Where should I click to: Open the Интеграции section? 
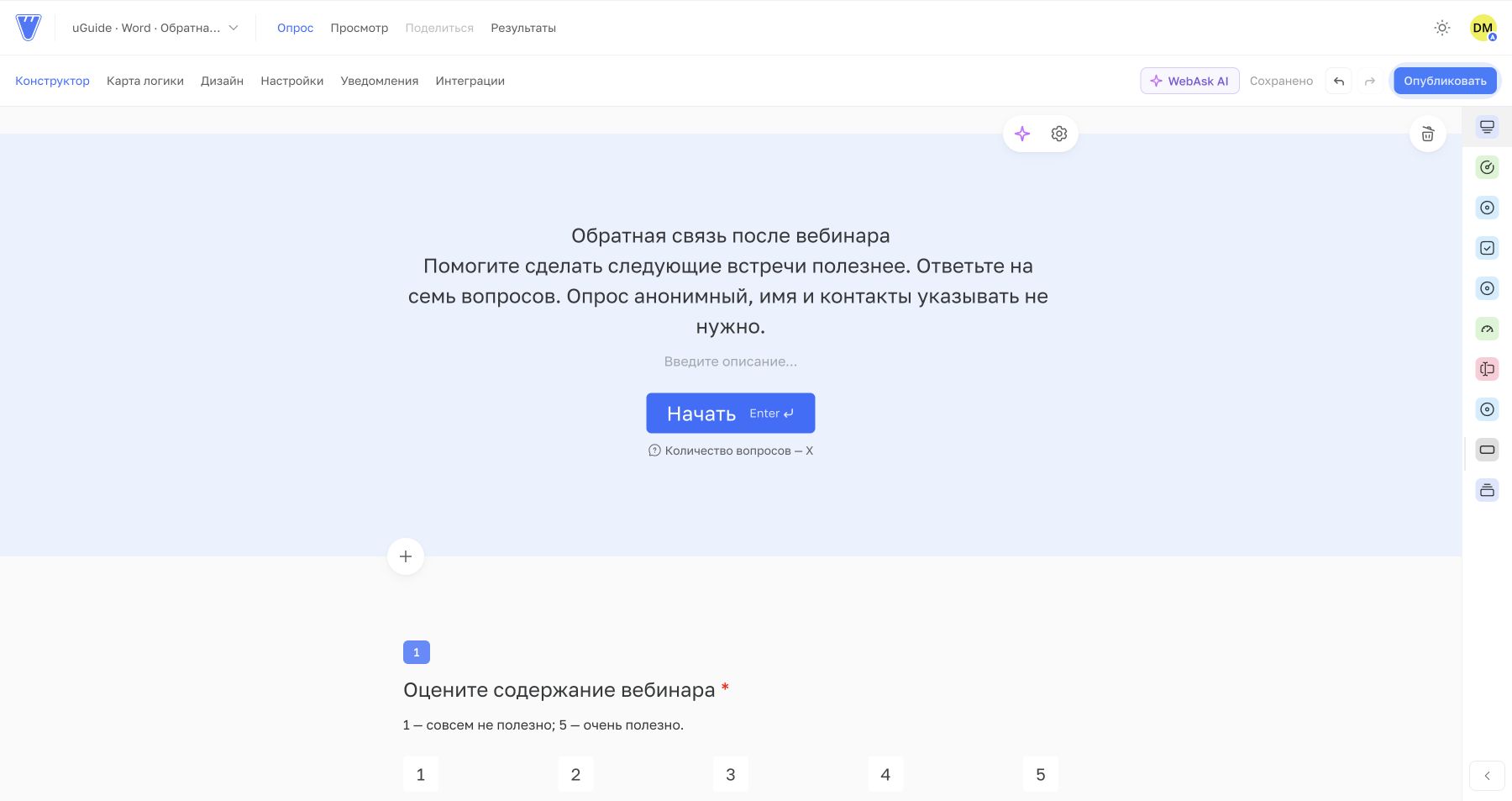470,81
